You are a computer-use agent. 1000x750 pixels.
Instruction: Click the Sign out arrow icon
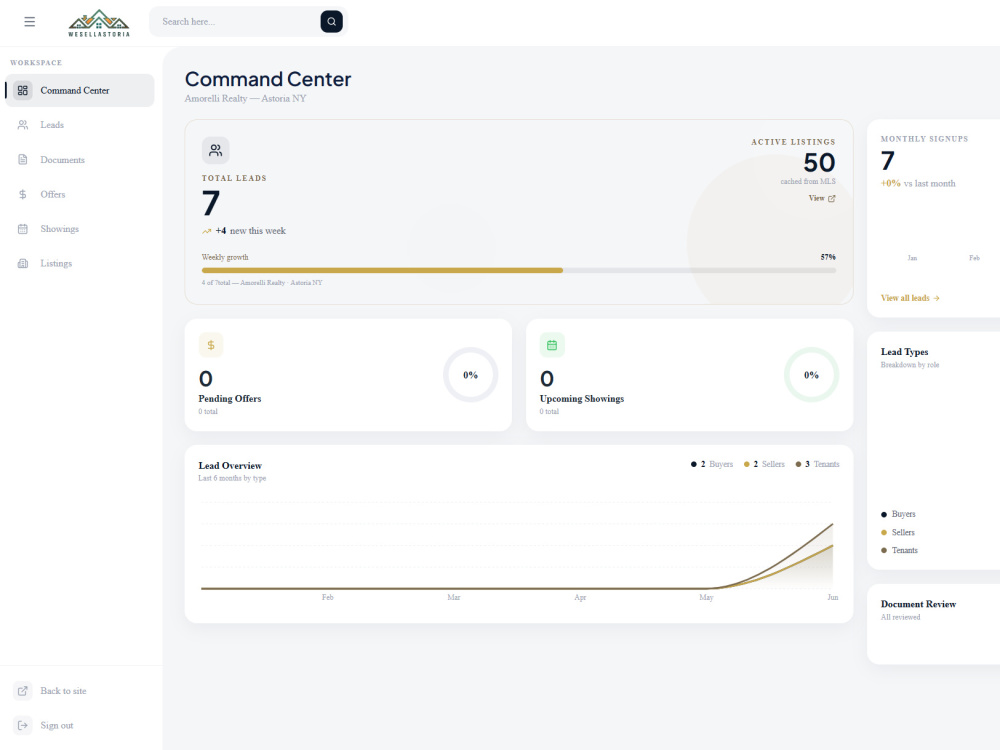coord(23,725)
